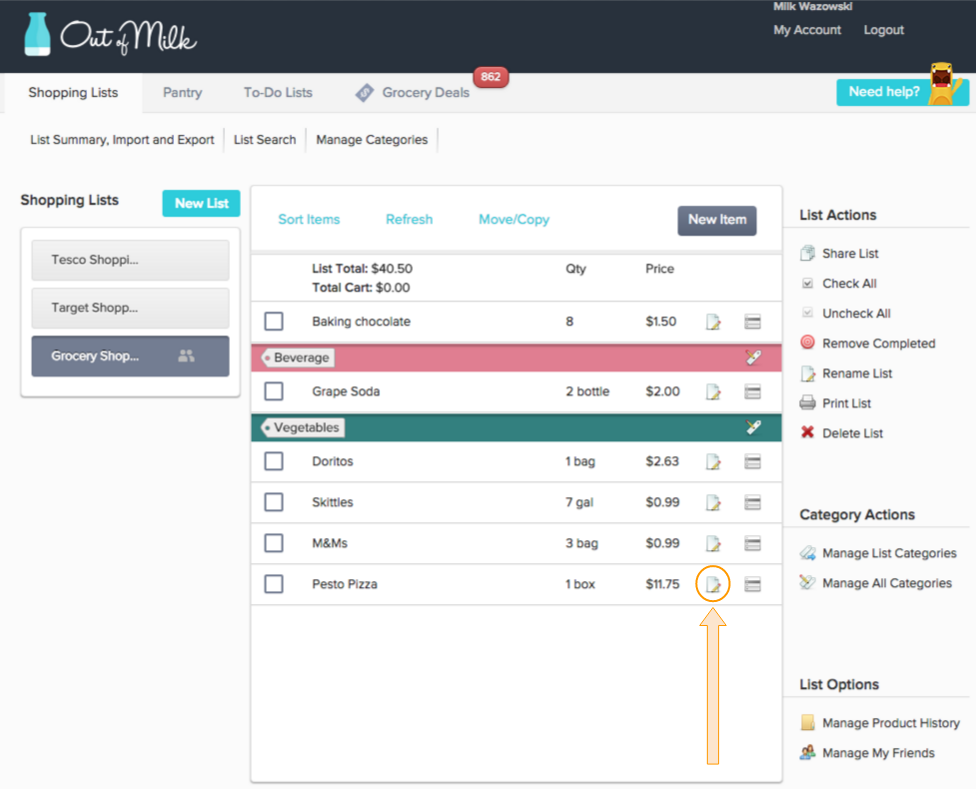Click the Uncheck All checkbox icon
Image resolution: width=976 pixels, height=789 pixels.
(807, 313)
